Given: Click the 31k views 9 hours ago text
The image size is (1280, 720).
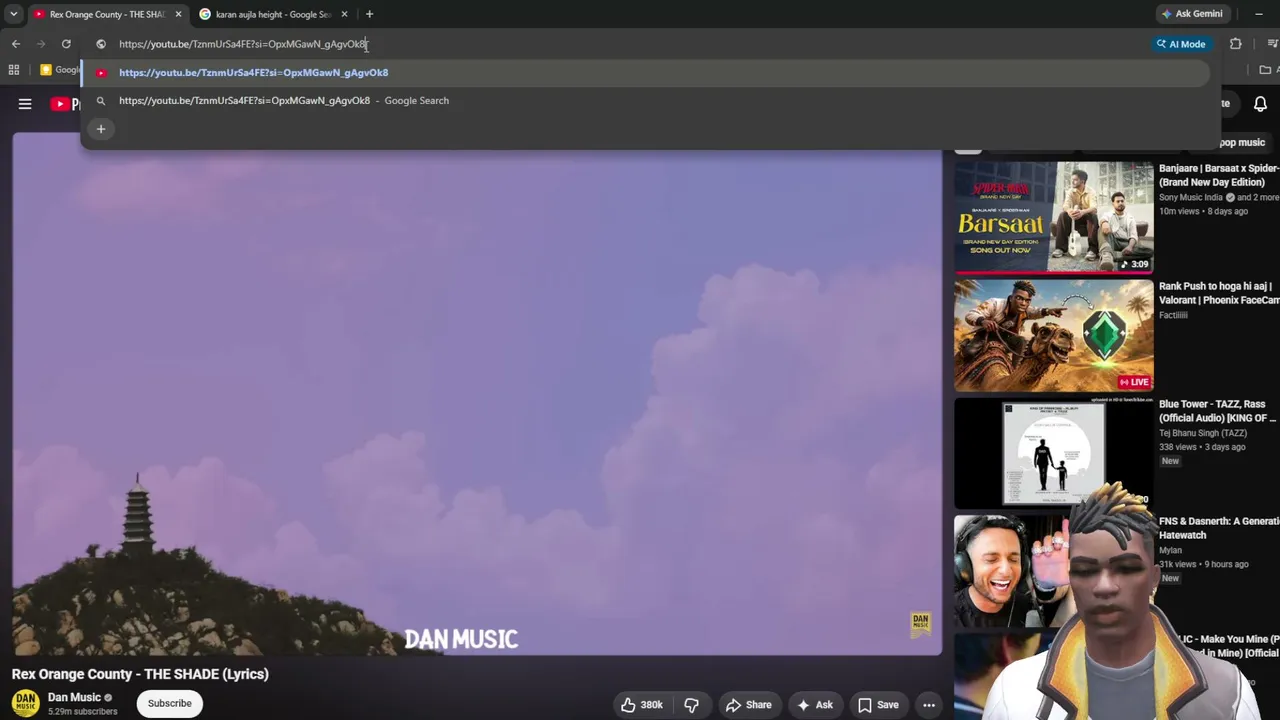Looking at the screenshot, I should click(x=1204, y=564).
